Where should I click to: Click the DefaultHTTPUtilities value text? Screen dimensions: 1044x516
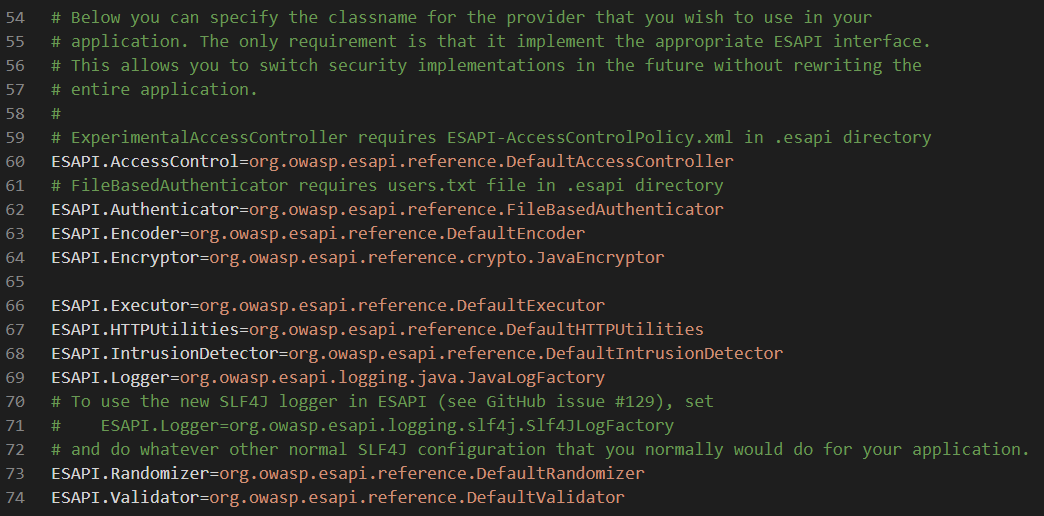point(476,330)
